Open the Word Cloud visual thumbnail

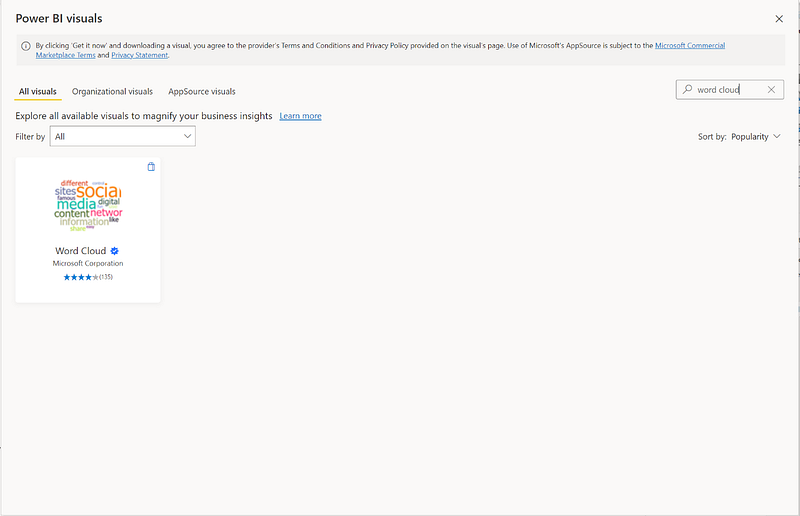[88, 205]
